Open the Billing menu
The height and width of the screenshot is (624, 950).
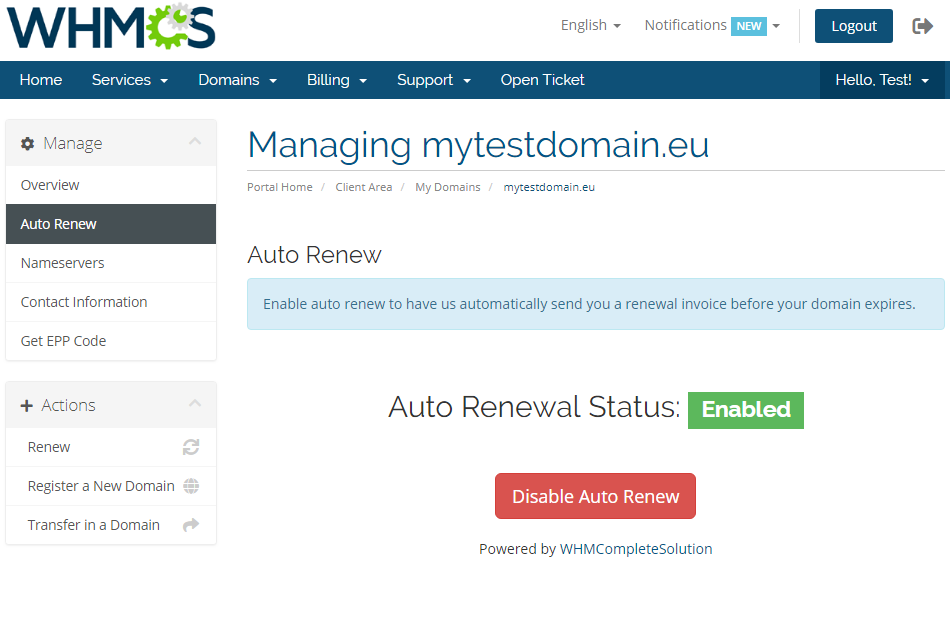(x=337, y=80)
